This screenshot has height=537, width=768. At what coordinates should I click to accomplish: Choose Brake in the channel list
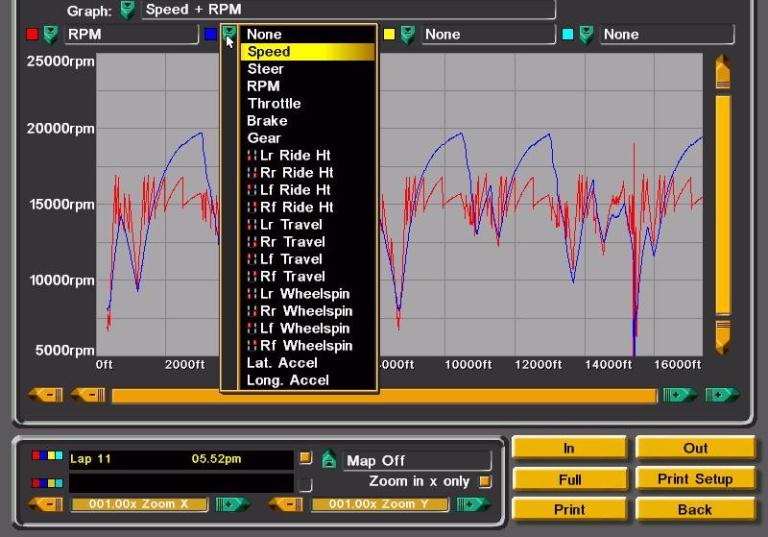pyautogui.click(x=267, y=120)
